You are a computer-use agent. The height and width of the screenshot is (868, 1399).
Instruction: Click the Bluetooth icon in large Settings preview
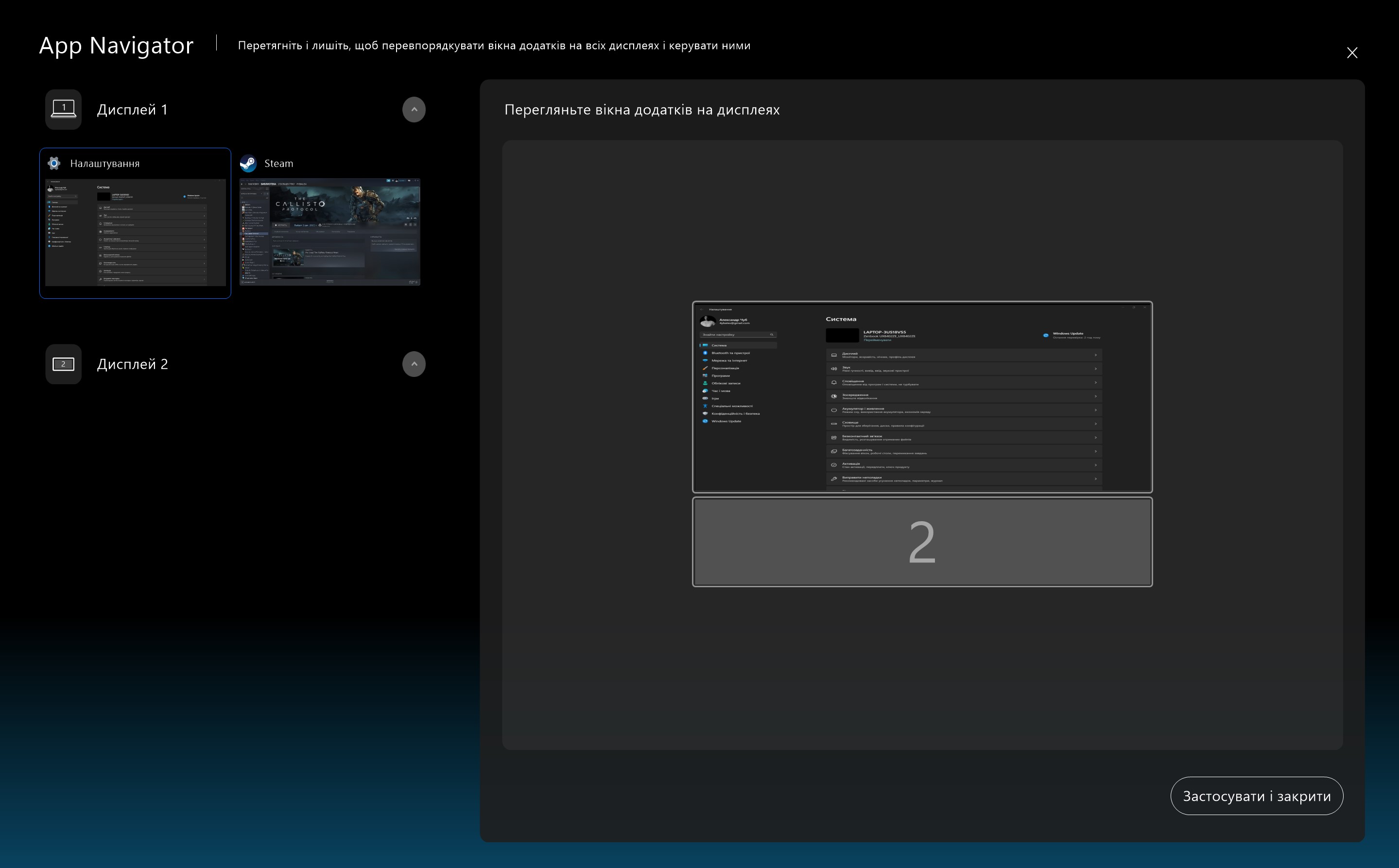point(705,353)
